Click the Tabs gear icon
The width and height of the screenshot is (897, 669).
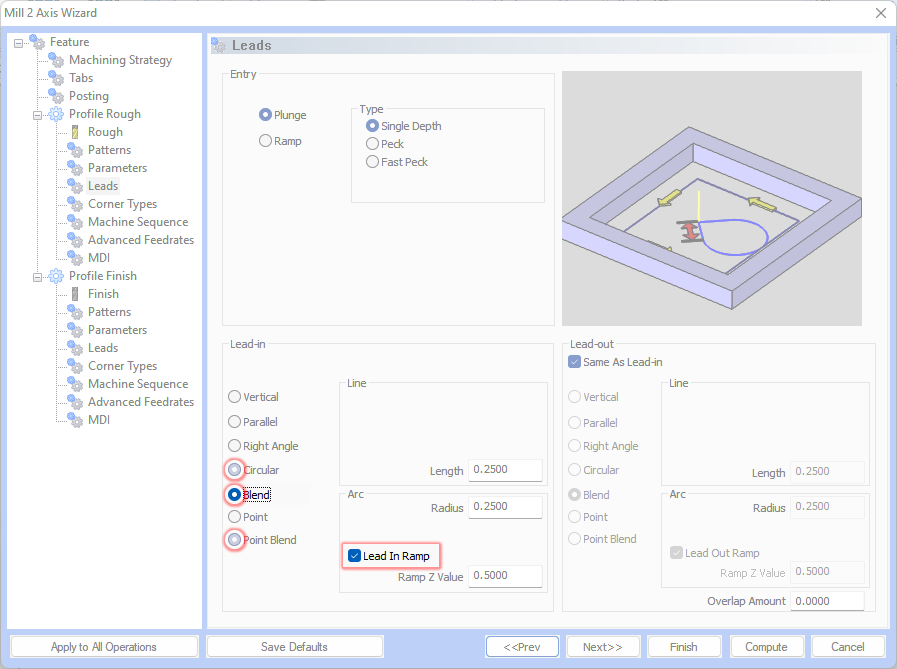point(56,78)
